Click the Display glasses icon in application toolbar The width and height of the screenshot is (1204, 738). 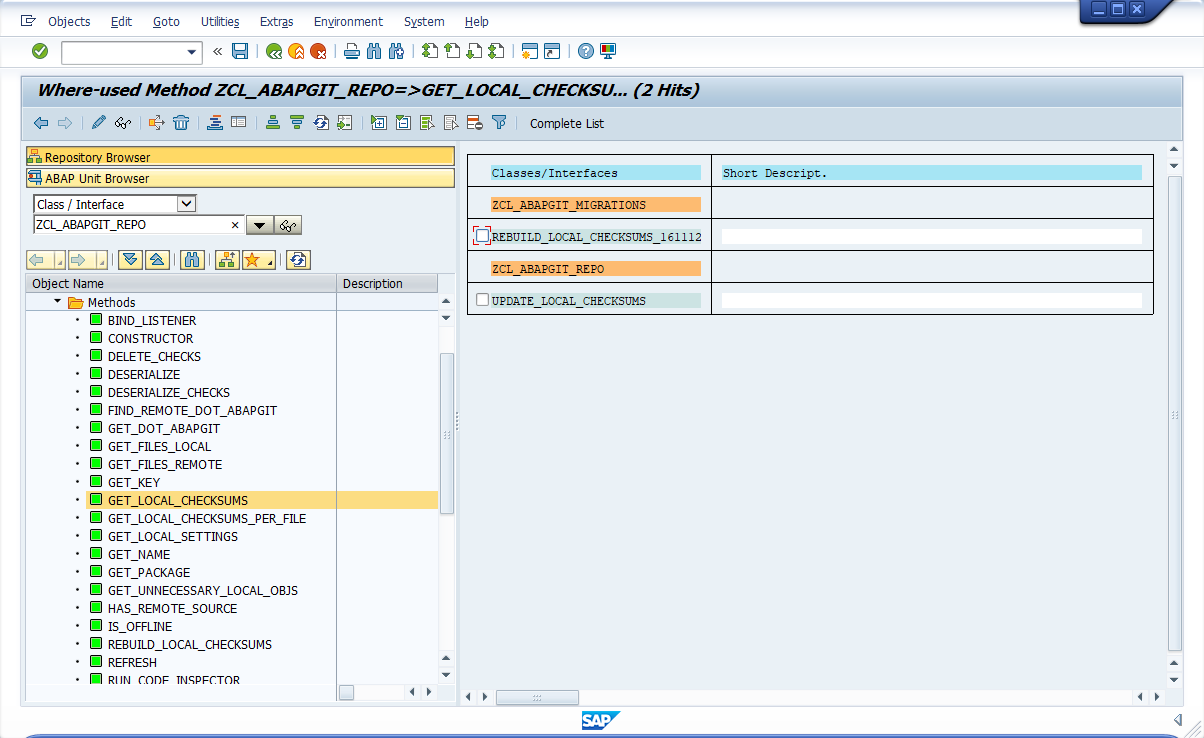pyautogui.click(x=123, y=123)
